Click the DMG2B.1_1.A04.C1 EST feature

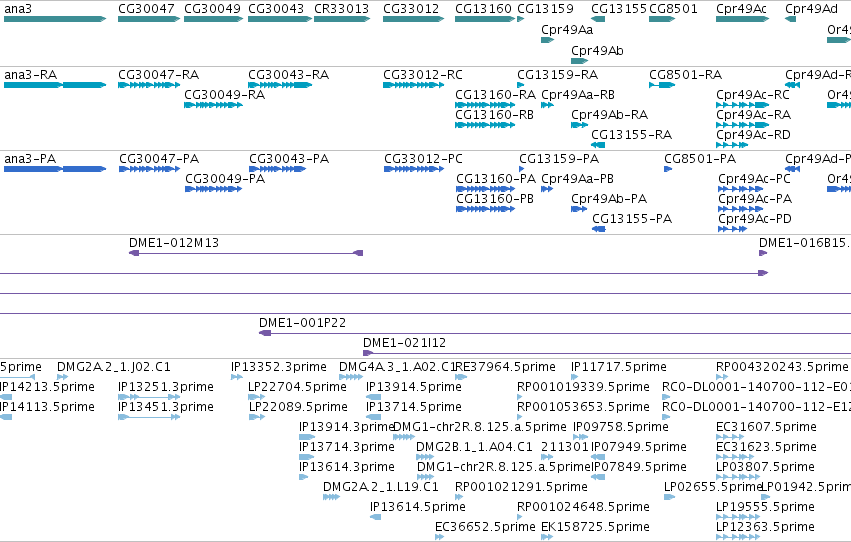point(424,457)
